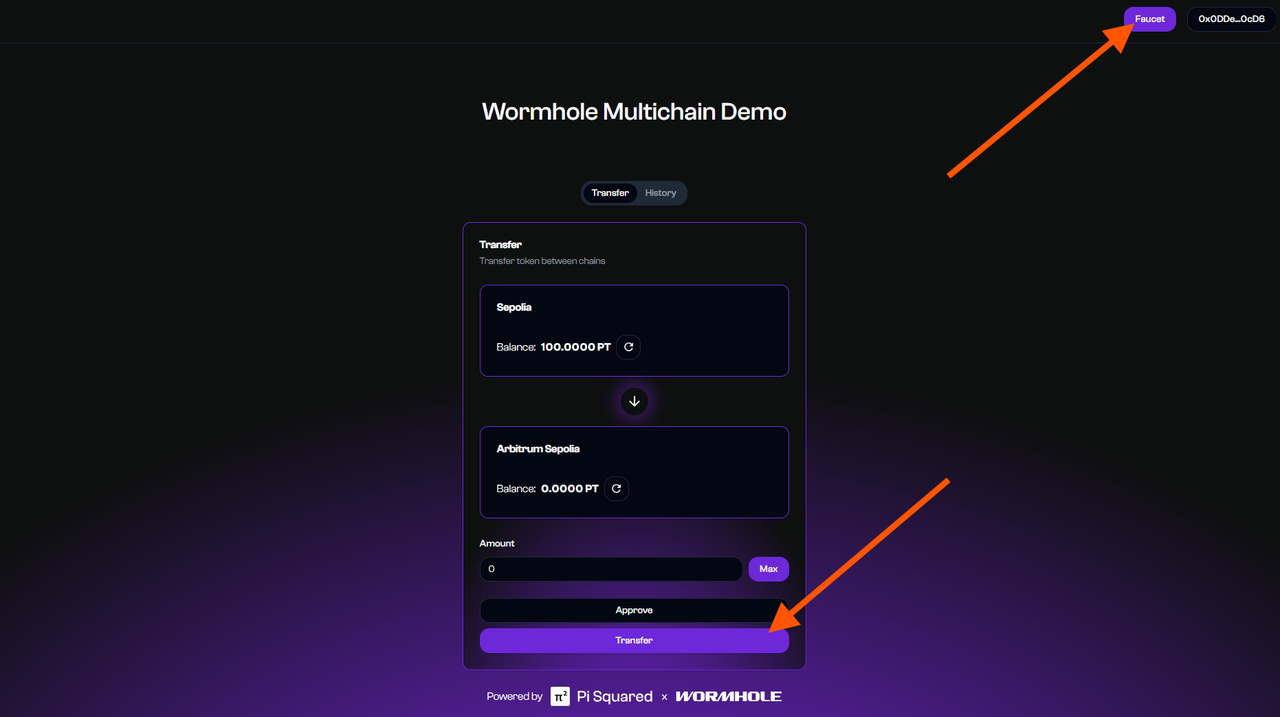Click the 'Powered by' footer text

tap(515, 696)
